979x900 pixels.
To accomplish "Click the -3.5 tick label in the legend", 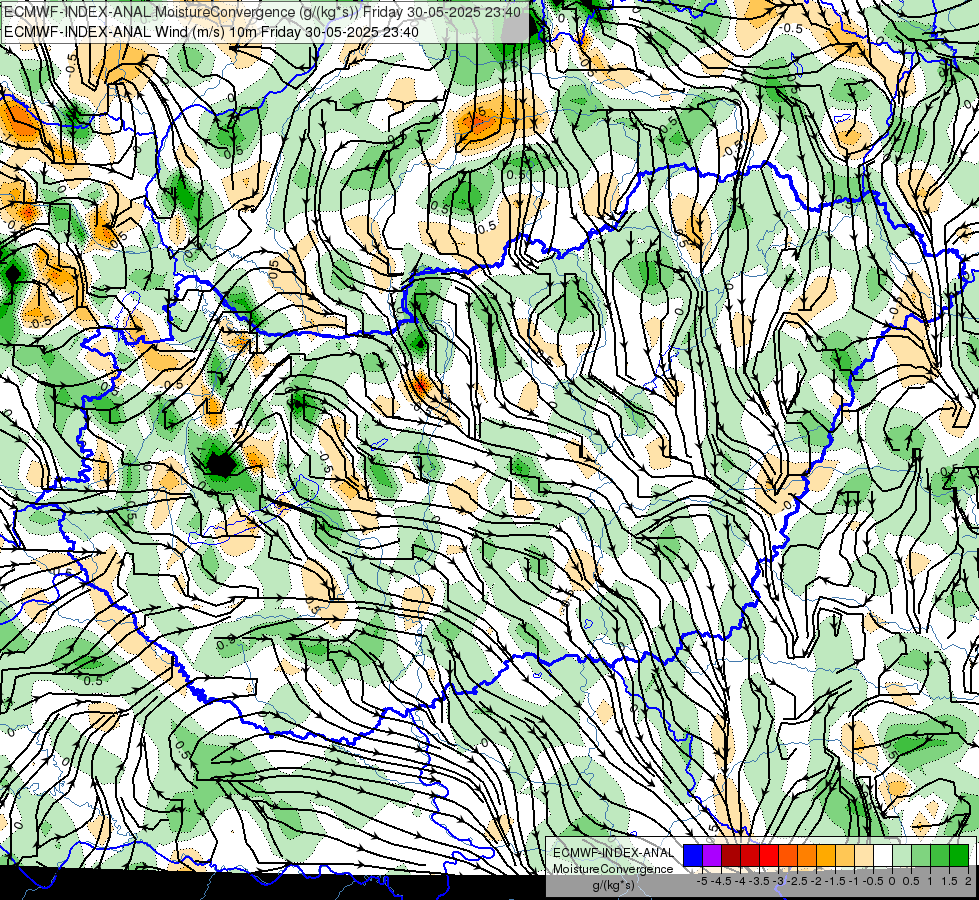I will 760,881.
